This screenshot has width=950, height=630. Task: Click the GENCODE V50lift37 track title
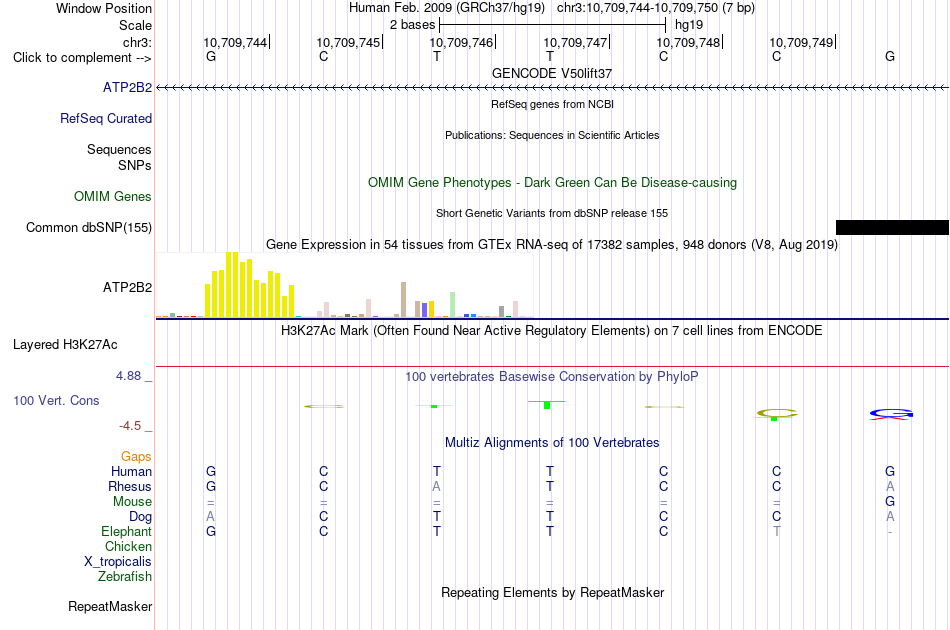(552, 73)
